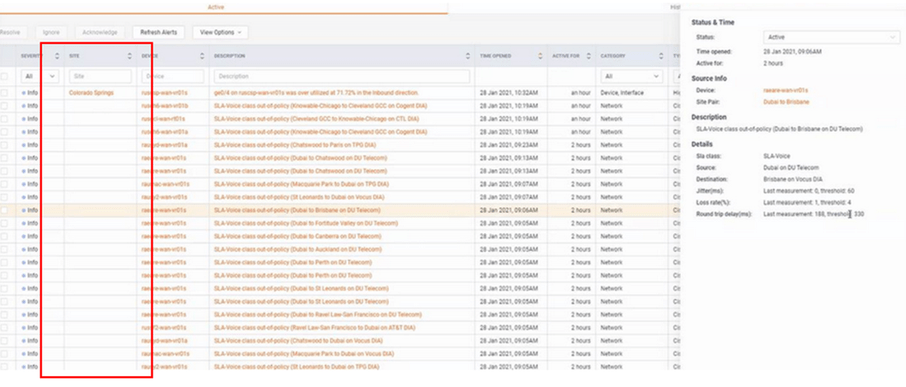
Task: Open the Dubai to Canberra alert description
Action: coord(298,236)
